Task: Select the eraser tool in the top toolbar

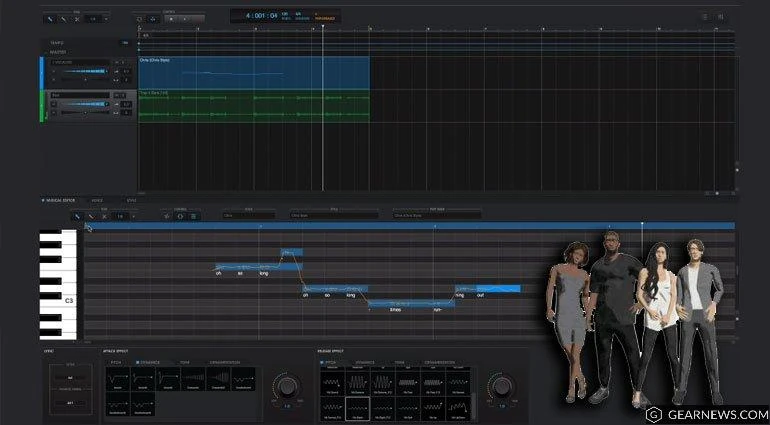Action: coord(77,19)
